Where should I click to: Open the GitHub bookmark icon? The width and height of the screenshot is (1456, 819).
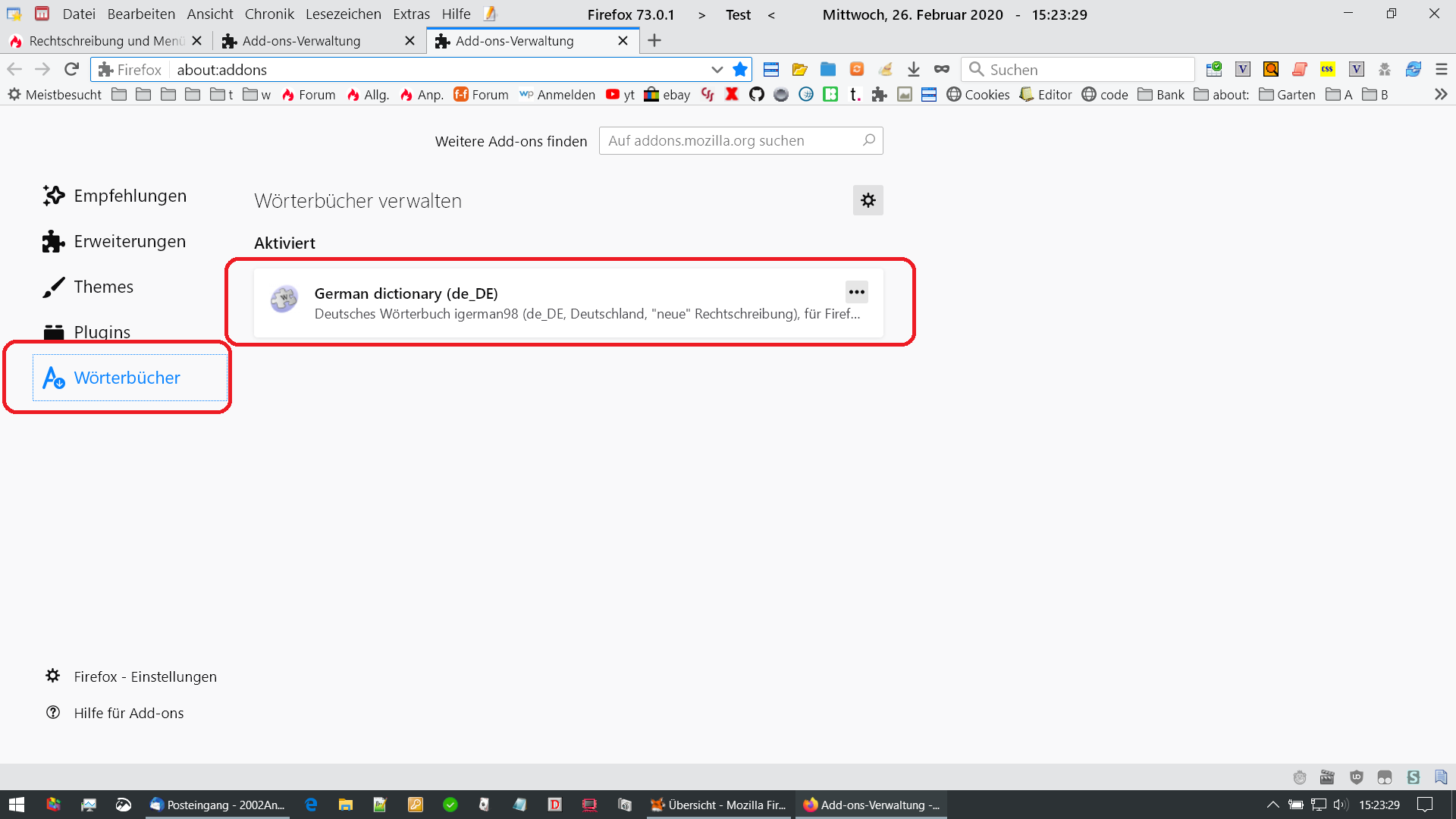coord(756,94)
